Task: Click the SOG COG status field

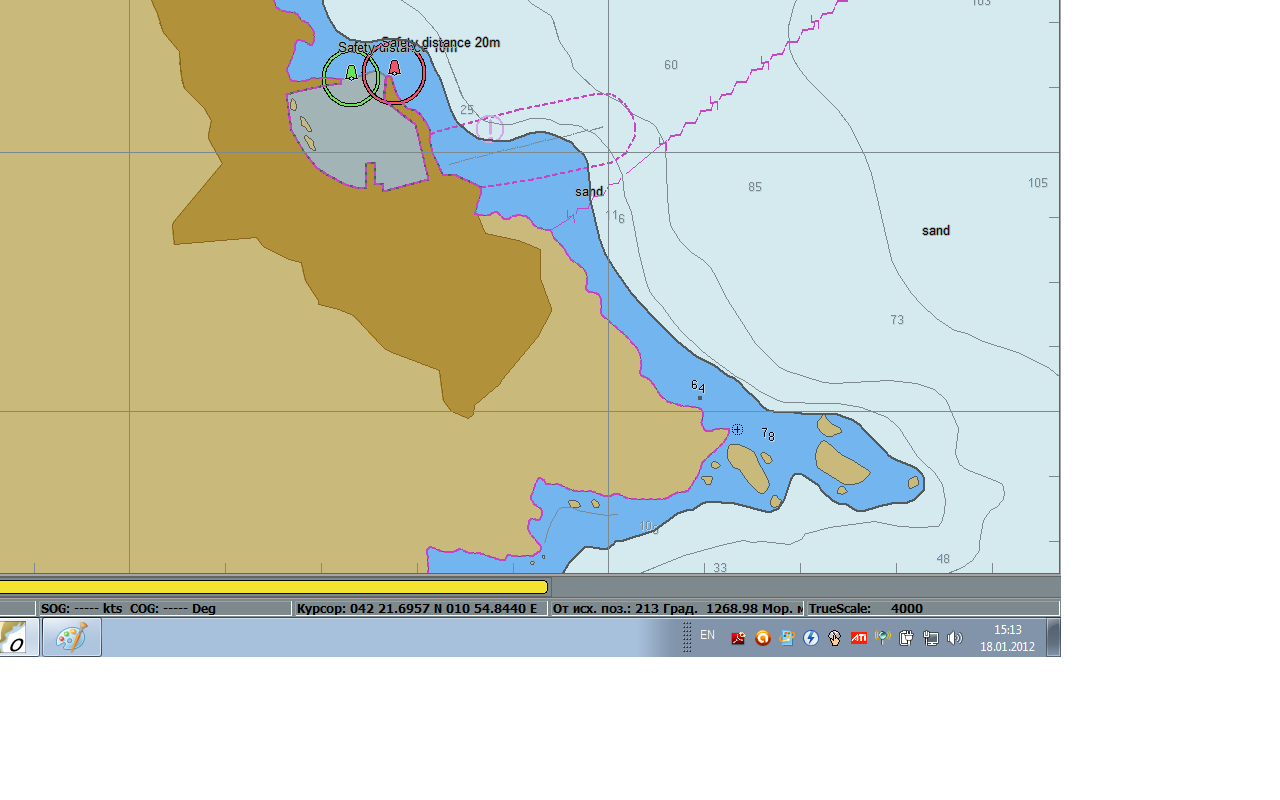Action: pos(164,608)
